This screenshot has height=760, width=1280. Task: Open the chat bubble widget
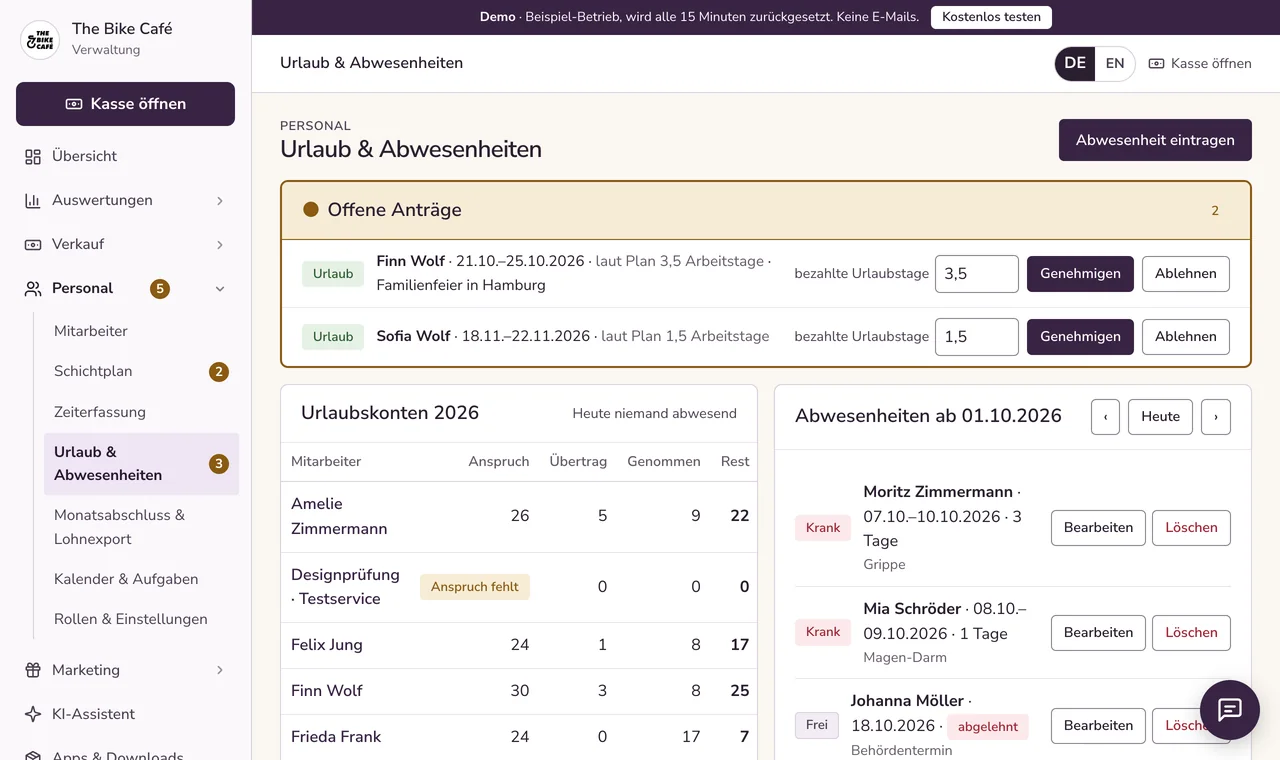coord(1230,710)
